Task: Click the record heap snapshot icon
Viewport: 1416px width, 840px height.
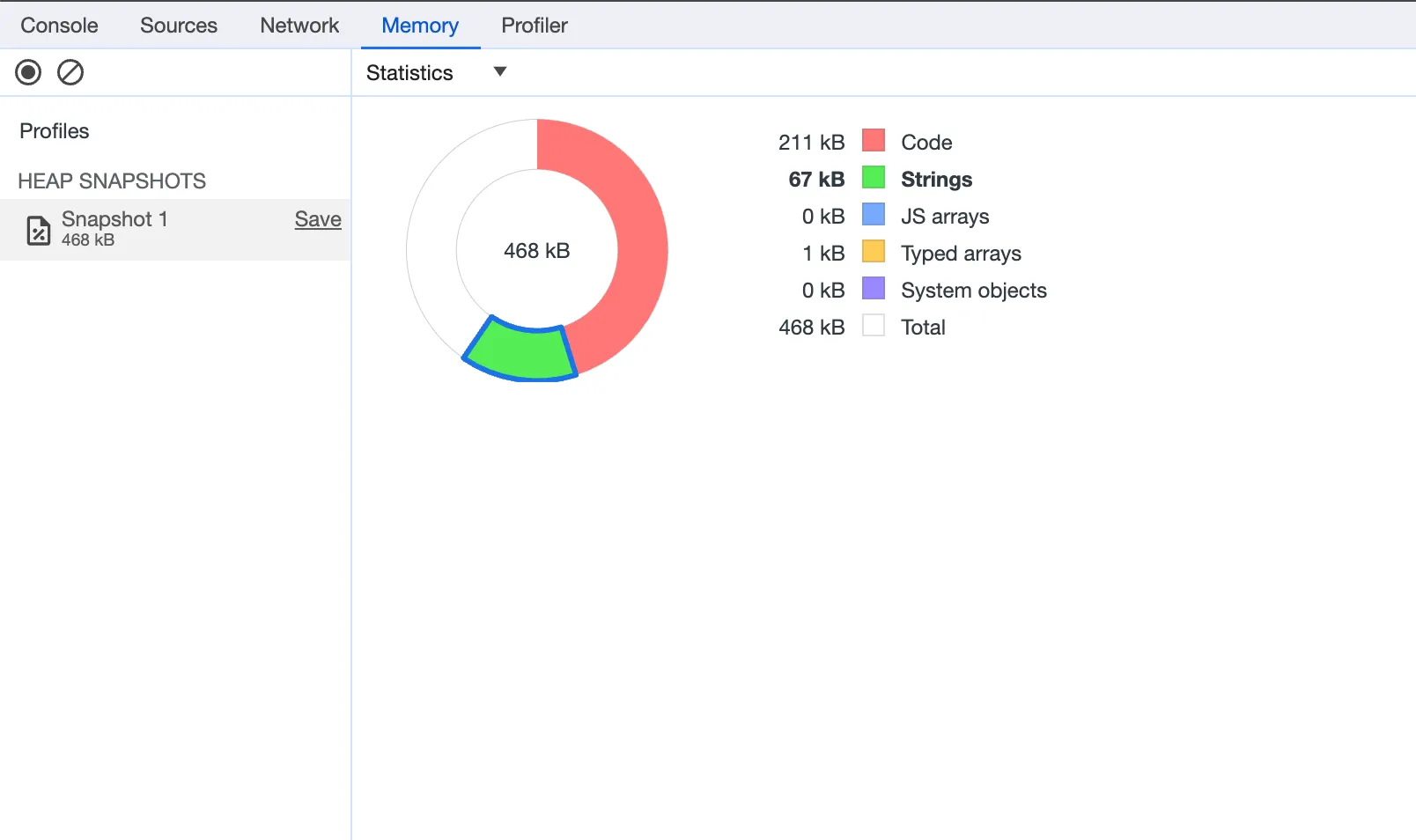Action: tap(28, 72)
